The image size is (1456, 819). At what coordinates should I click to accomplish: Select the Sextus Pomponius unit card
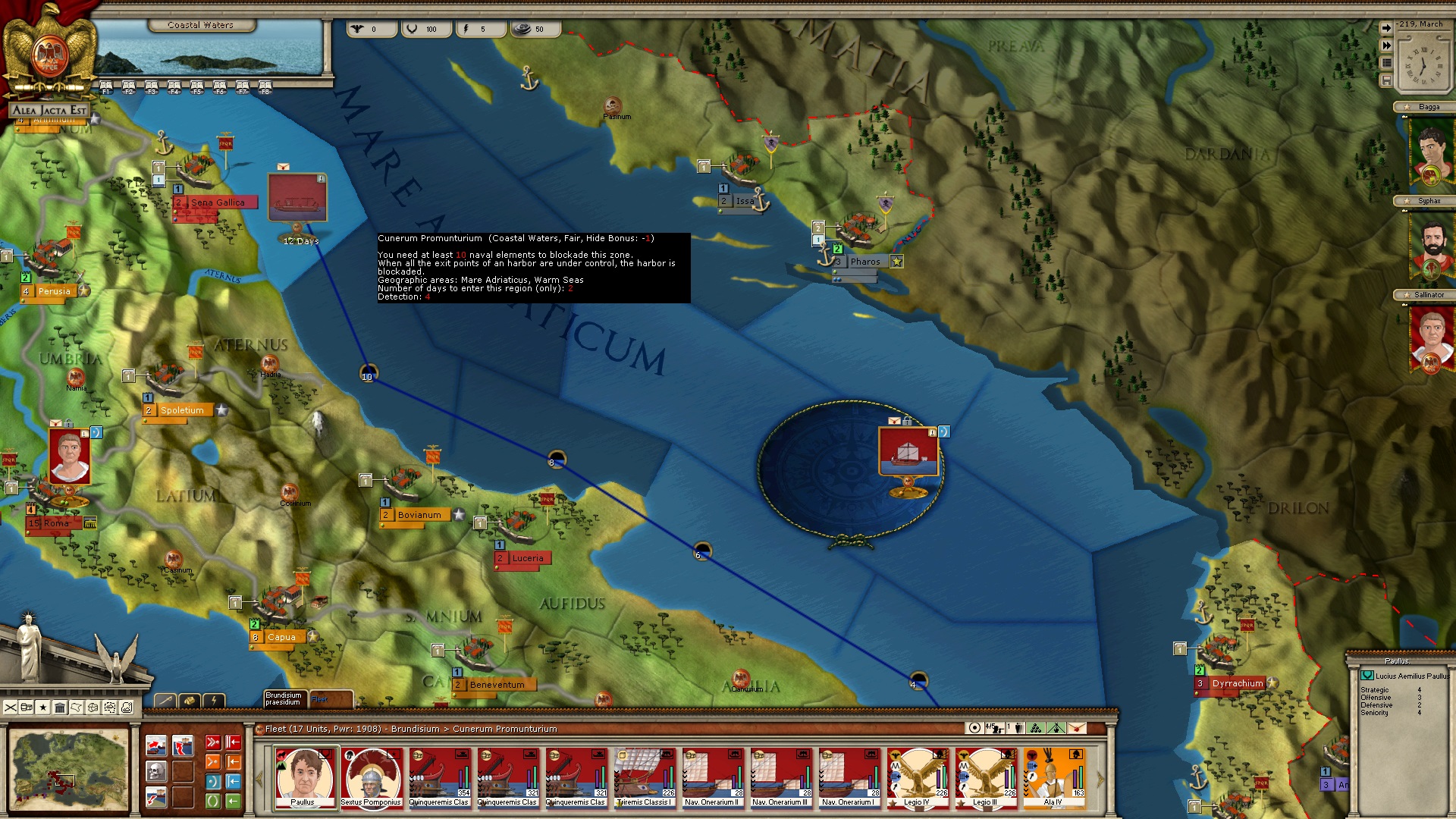(x=371, y=777)
